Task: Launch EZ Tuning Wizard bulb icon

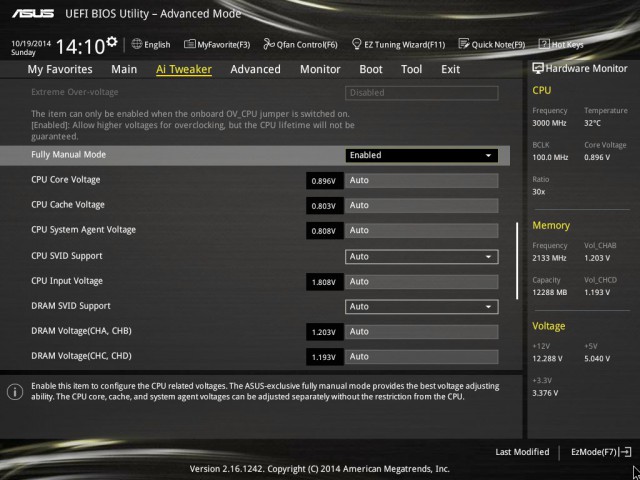Action: (357, 44)
